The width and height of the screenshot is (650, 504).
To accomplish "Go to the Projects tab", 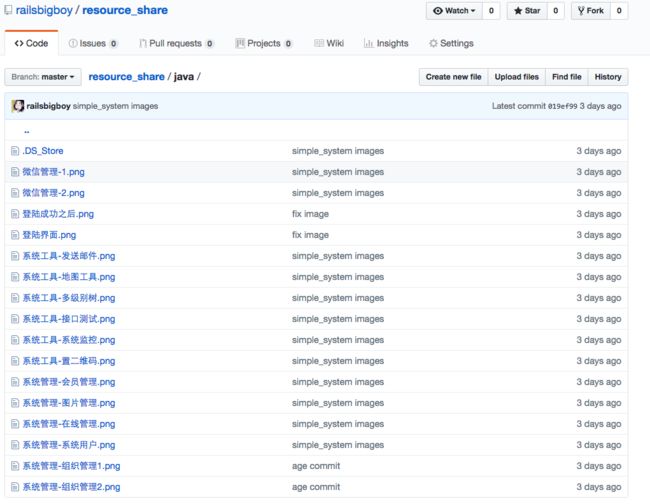I will point(264,43).
